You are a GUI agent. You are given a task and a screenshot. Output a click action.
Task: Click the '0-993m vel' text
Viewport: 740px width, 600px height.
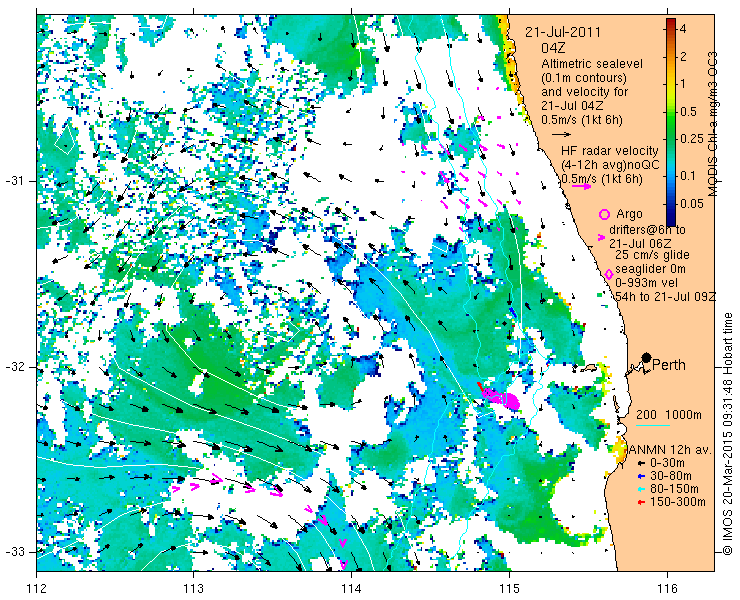coord(647,283)
